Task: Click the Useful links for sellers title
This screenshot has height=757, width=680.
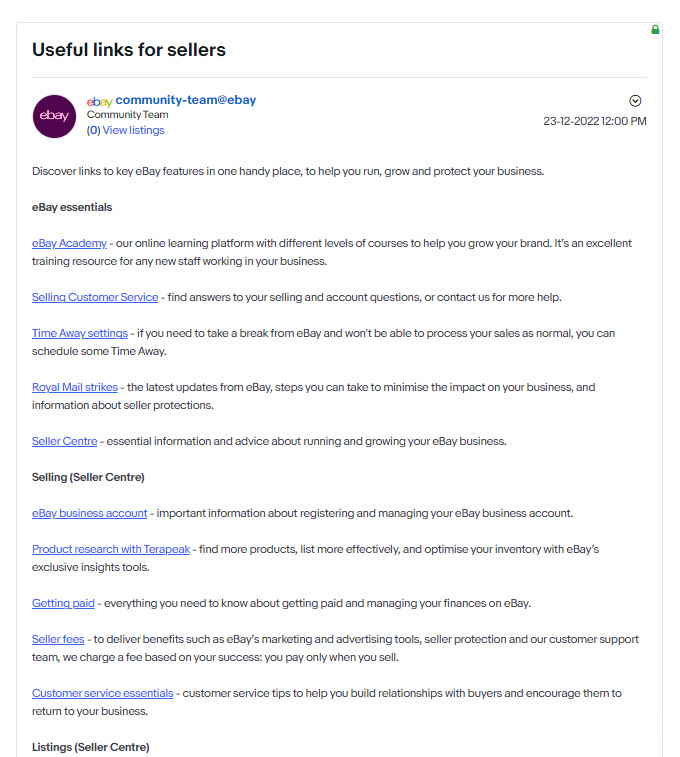Action: [129, 49]
